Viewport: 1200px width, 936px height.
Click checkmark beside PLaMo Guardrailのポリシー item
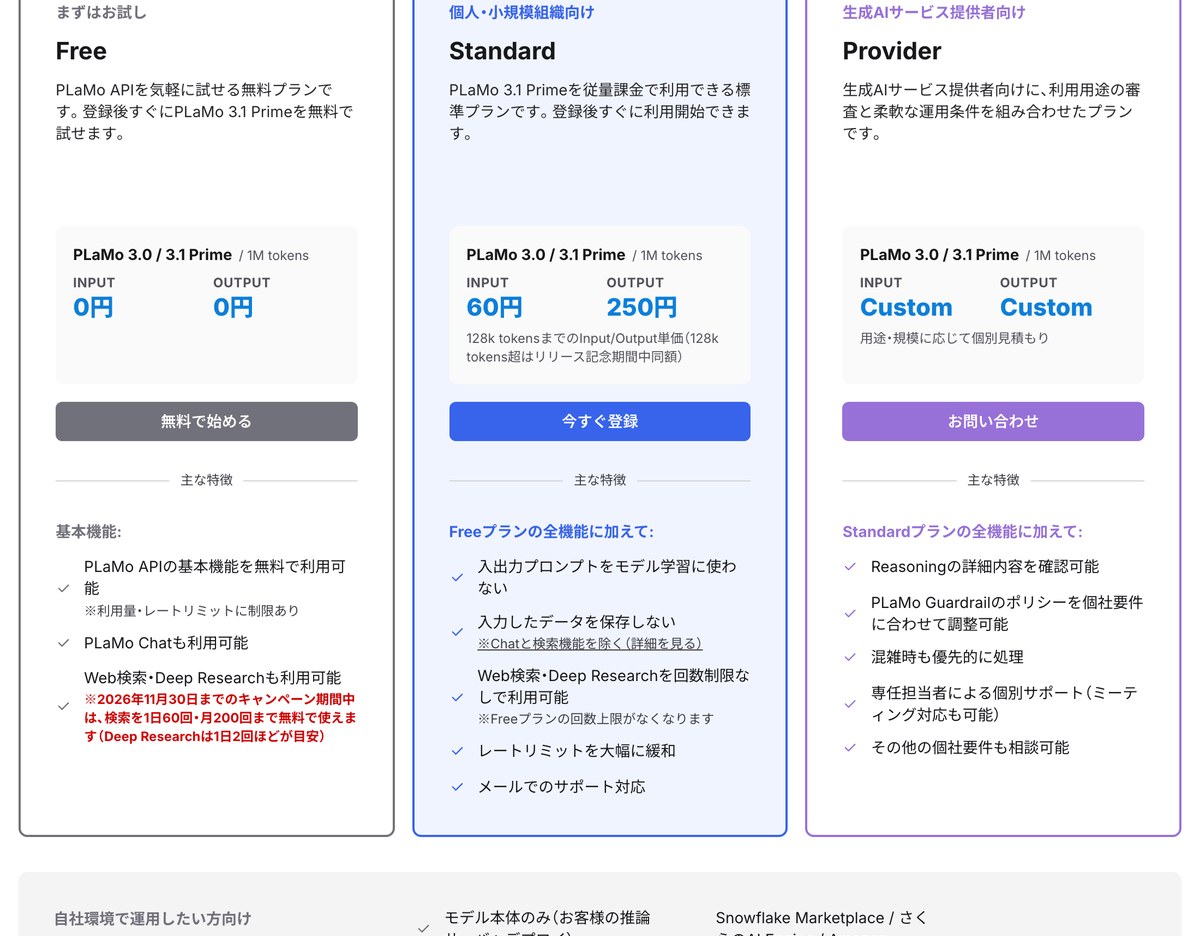tap(850, 613)
